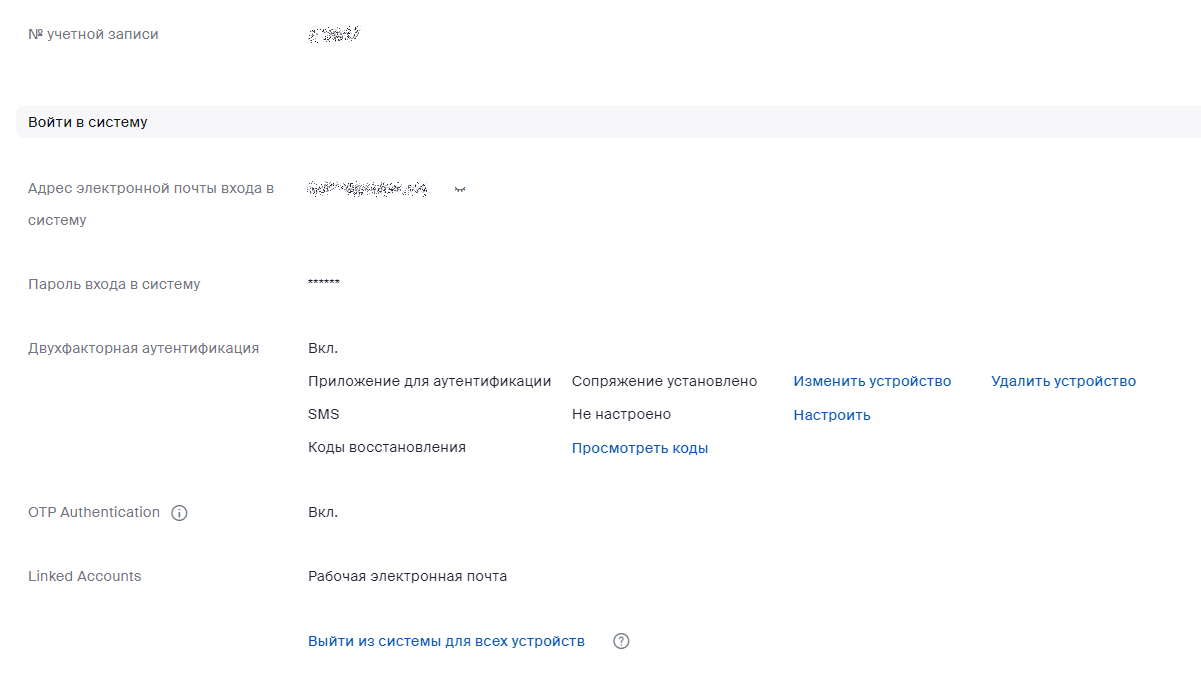
Task: Click the question mark icon beside the sign-out link
Action: (621, 642)
